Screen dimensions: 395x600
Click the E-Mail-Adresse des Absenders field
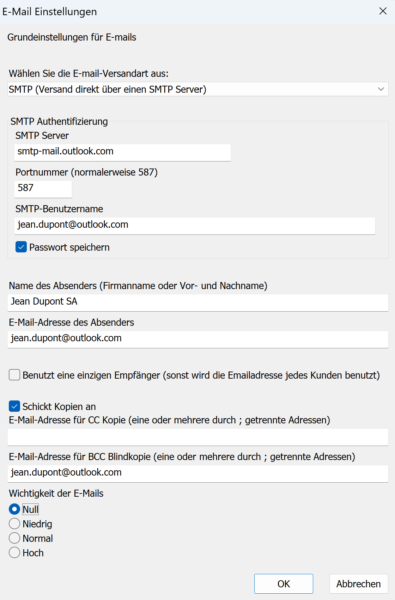coord(198,339)
